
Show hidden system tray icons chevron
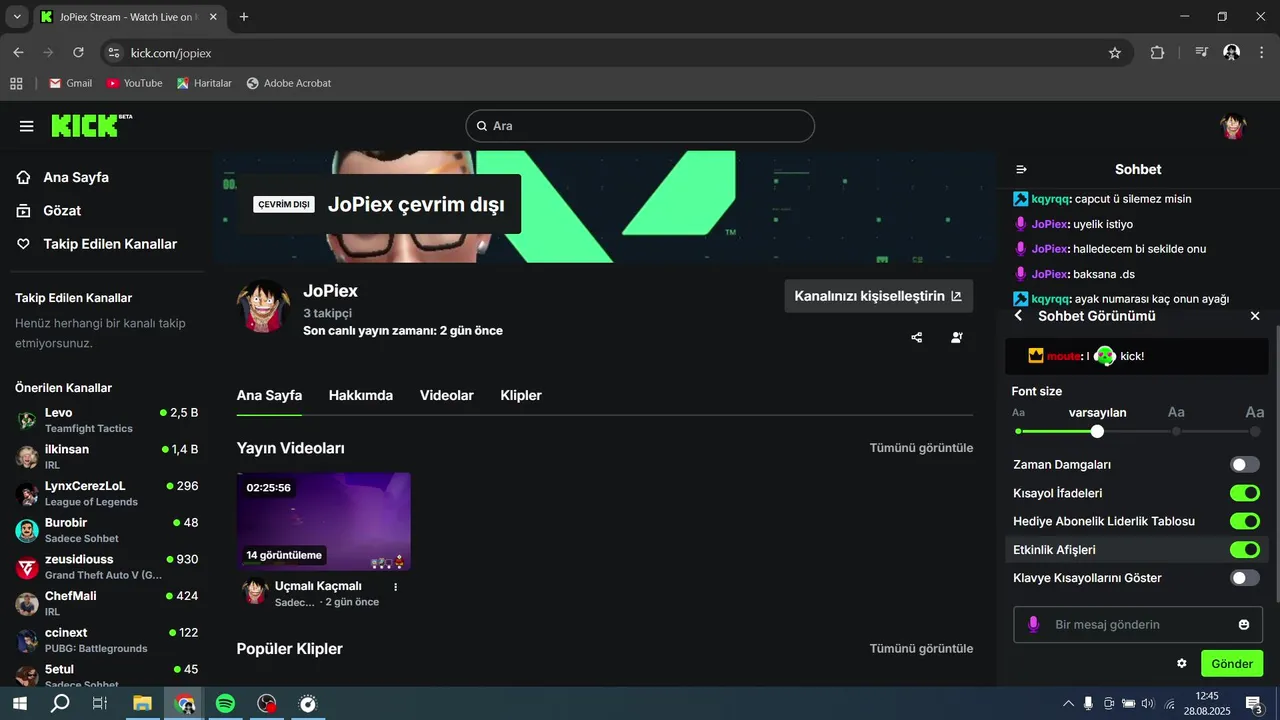(x=1068, y=704)
